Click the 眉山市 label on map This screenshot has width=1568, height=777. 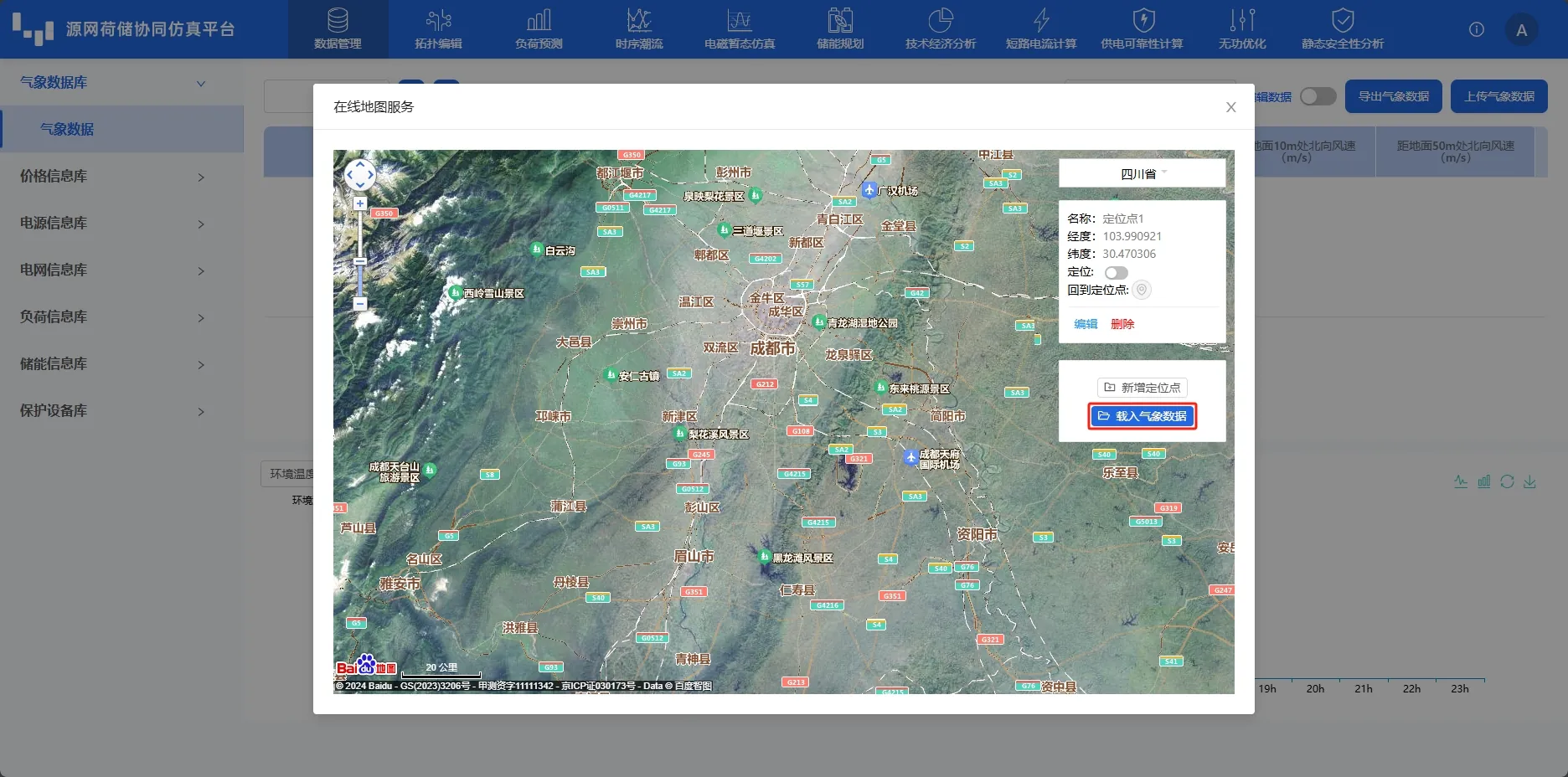[x=694, y=556]
